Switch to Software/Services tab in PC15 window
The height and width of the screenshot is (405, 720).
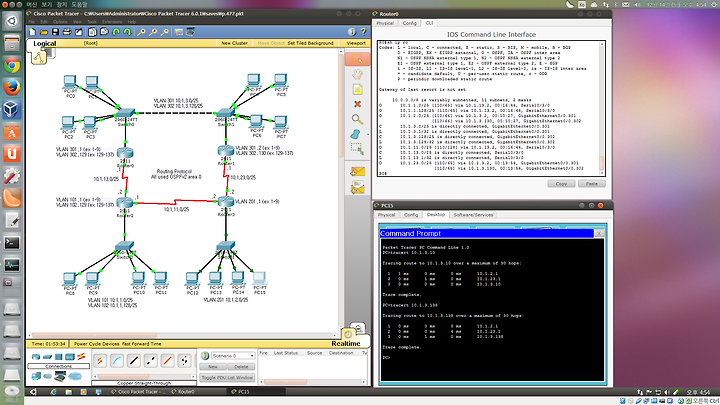[473, 214]
